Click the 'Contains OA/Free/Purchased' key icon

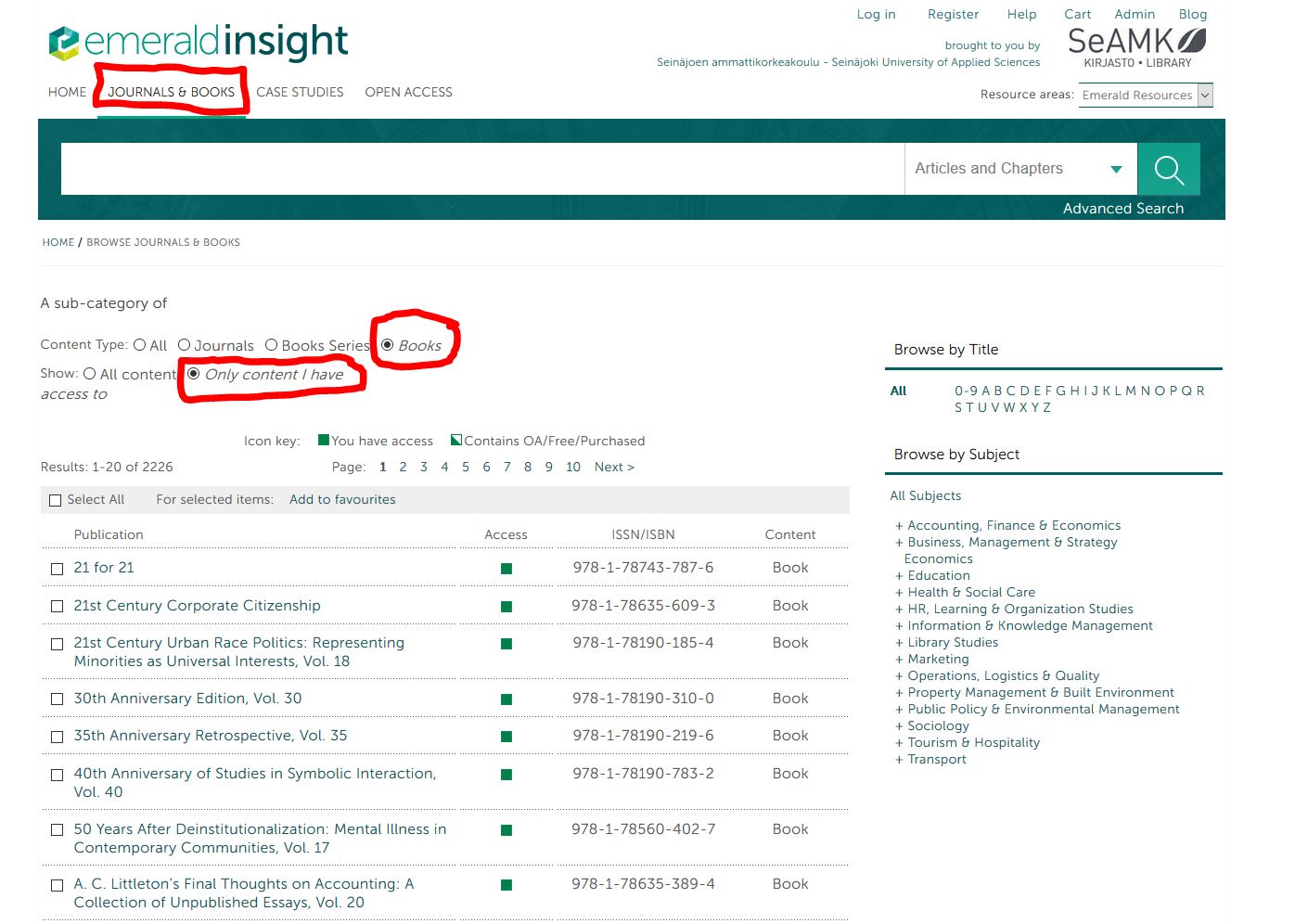(x=456, y=440)
